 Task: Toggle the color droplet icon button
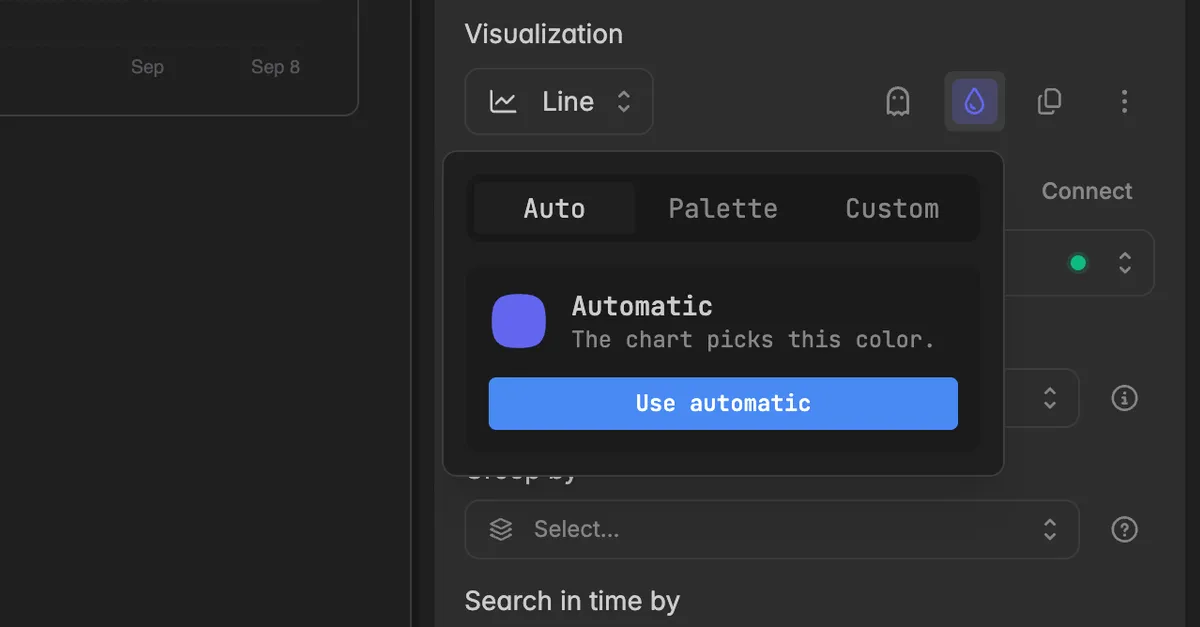[974, 101]
